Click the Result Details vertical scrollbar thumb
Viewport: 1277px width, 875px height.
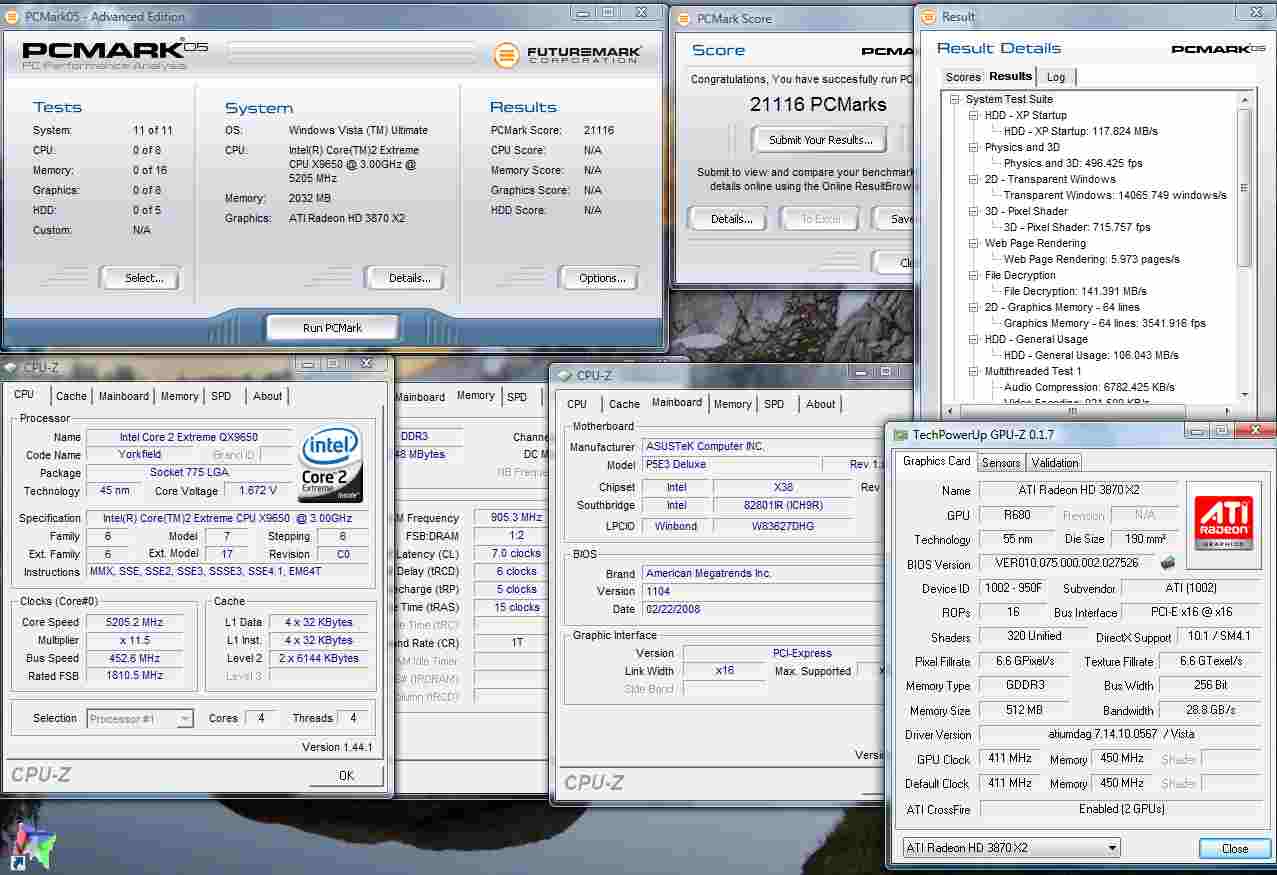point(1245,187)
